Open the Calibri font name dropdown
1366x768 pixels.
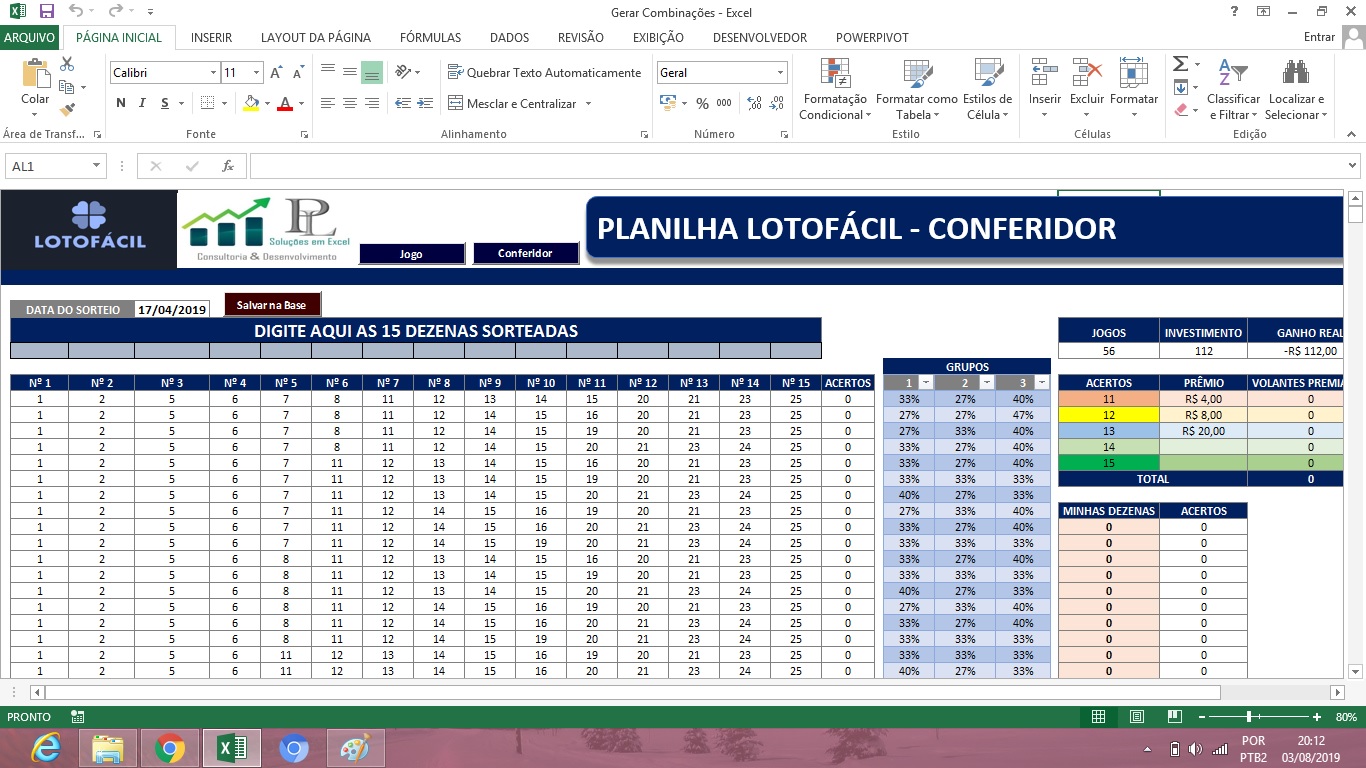213,73
